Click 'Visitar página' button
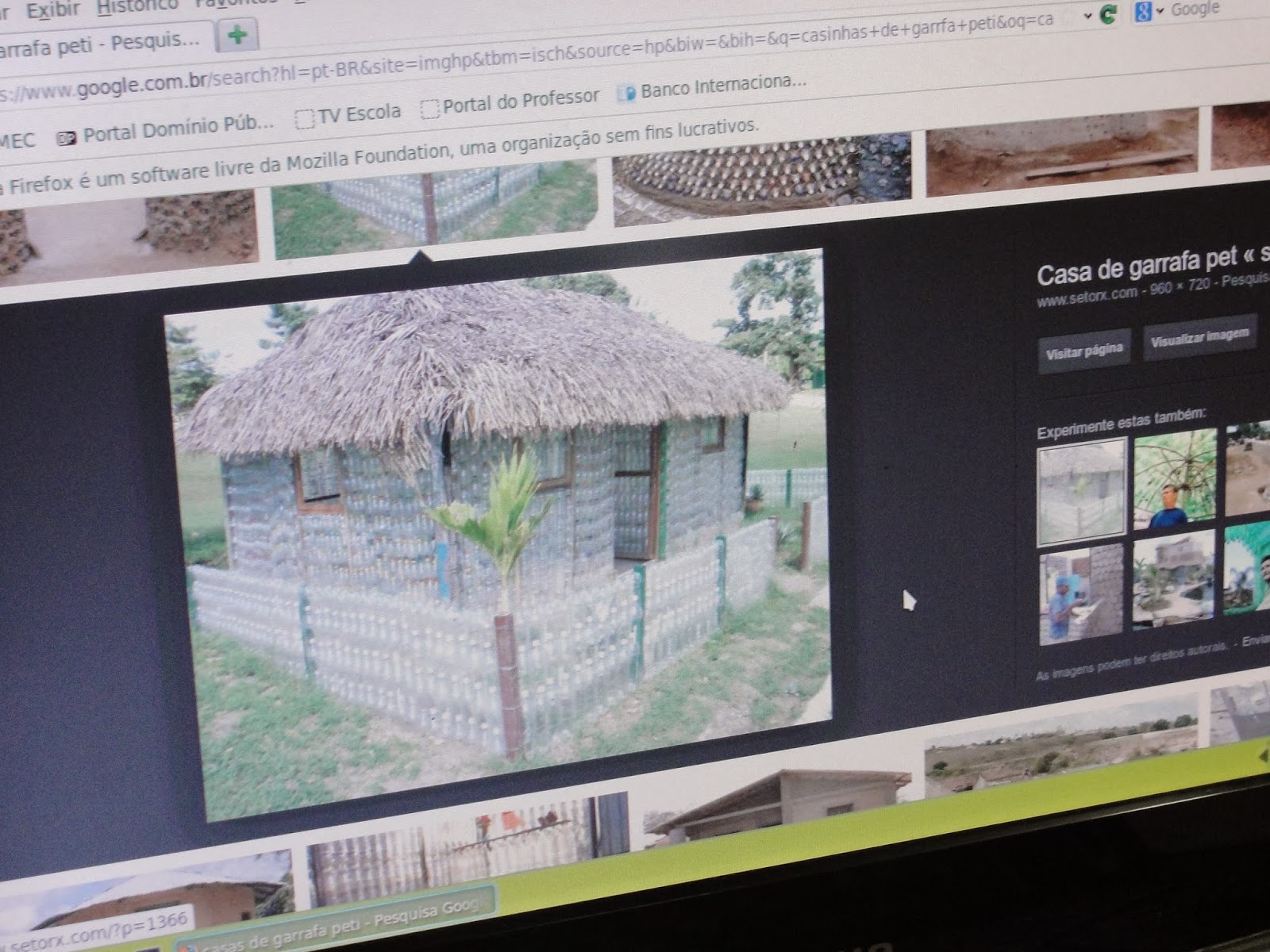The image size is (1270, 952). point(1084,352)
